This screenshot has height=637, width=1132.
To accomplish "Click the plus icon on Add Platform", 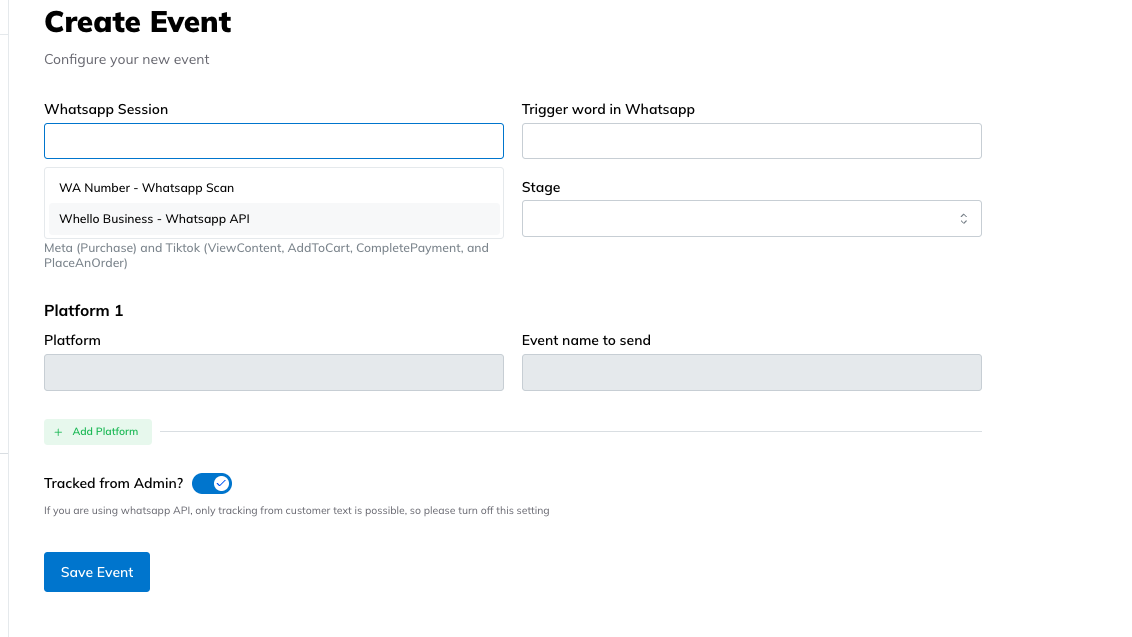I will (58, 432).
